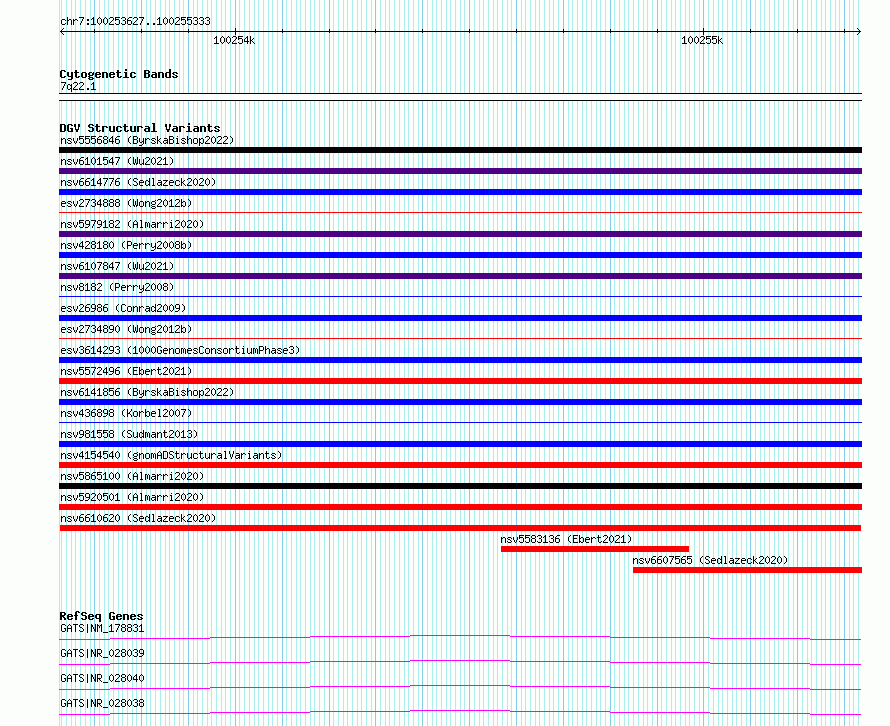This screenshot has height=726, width=890.
Task: Open variant nsv6614776 (Sedlazeck2020)
Action: pyautogui.click(x=138, y=182)
